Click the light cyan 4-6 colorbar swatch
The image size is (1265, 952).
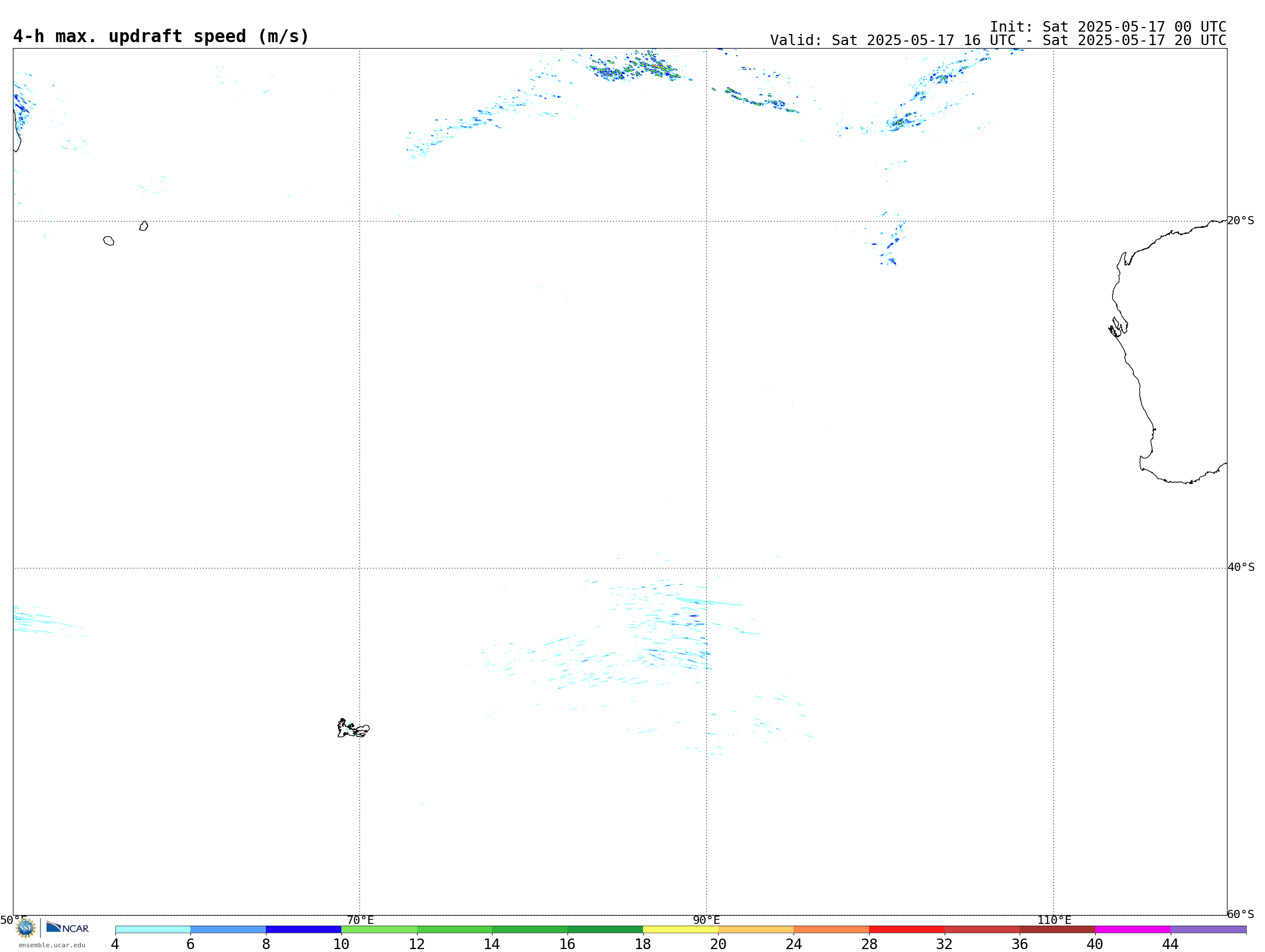(x=153, y=929)
